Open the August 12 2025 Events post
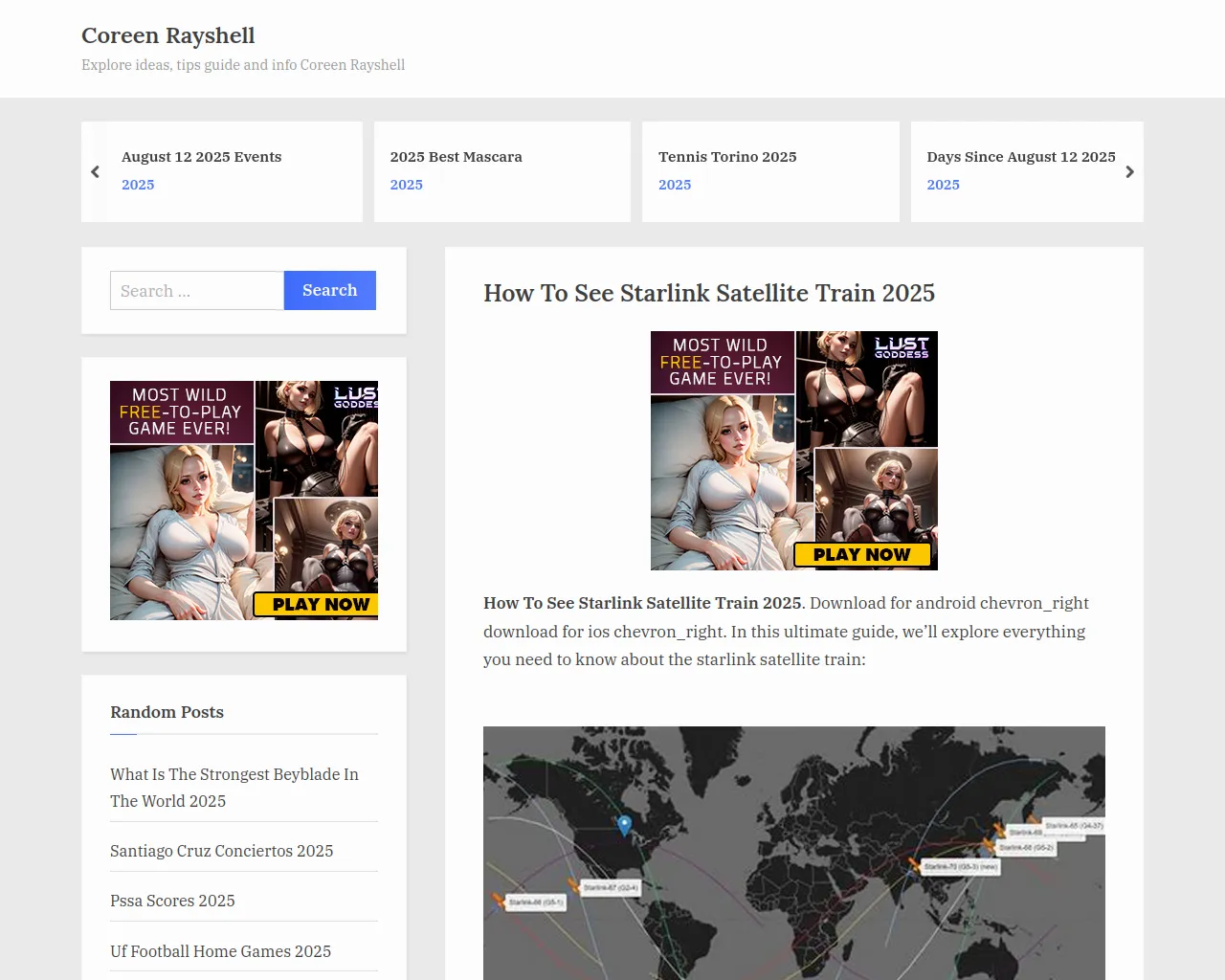The height and width of the screenshot is (980, 1225). click(201, 157)
